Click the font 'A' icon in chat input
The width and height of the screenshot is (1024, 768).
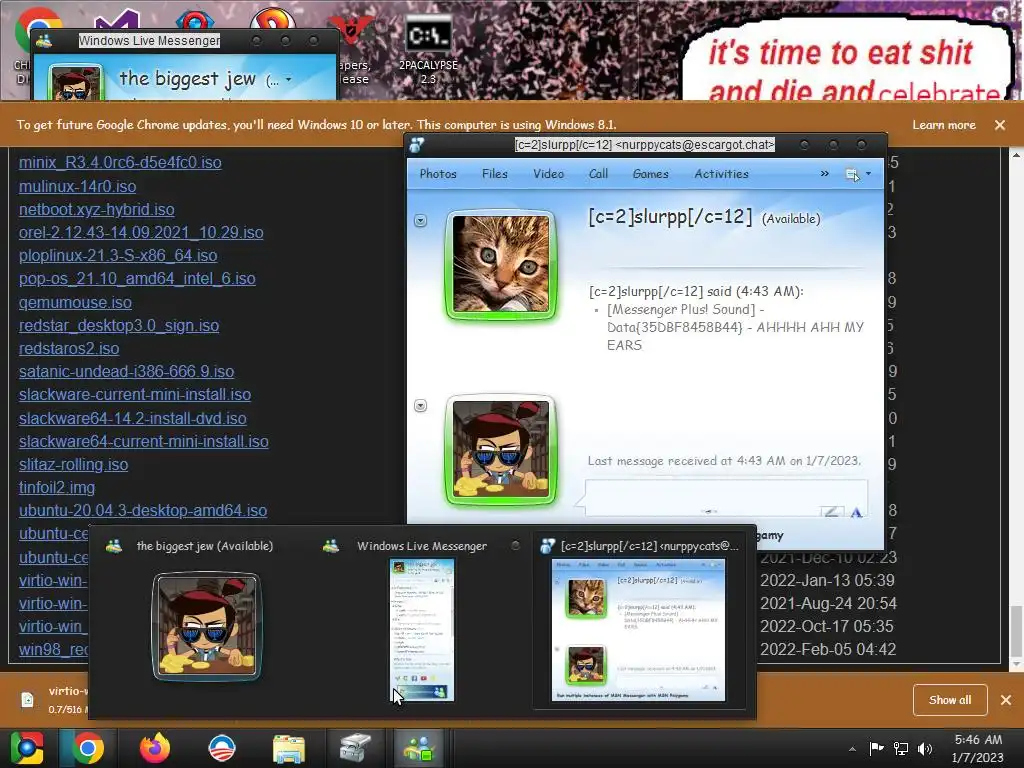[x=856, y=512]
